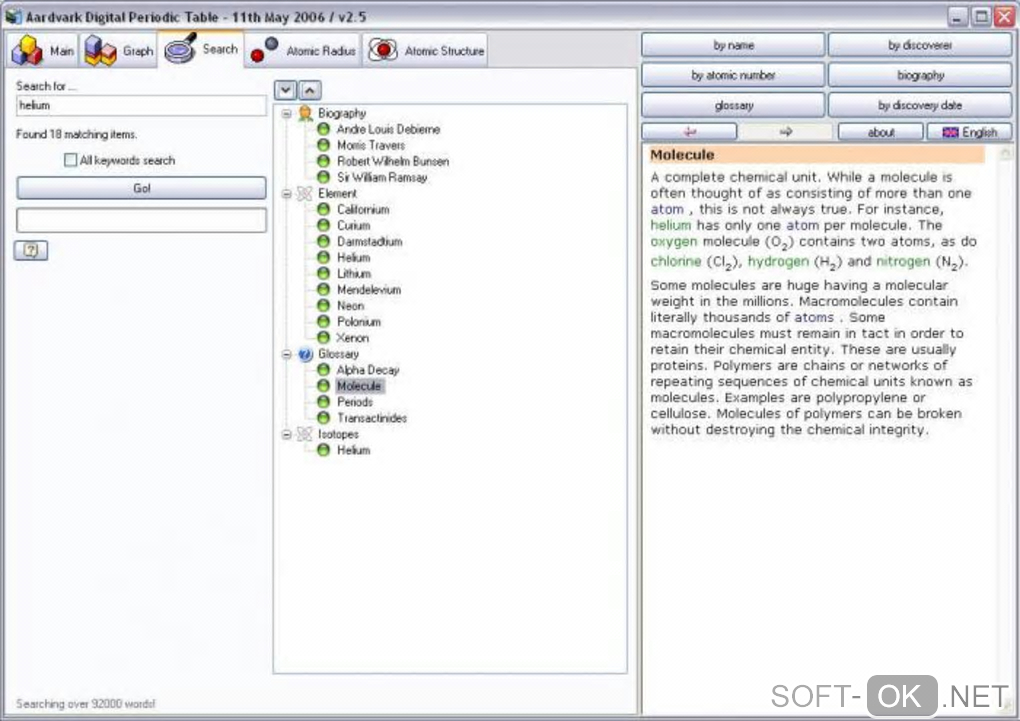Open the about button
Screen dimensions: 1020x721
coord(881,131)
